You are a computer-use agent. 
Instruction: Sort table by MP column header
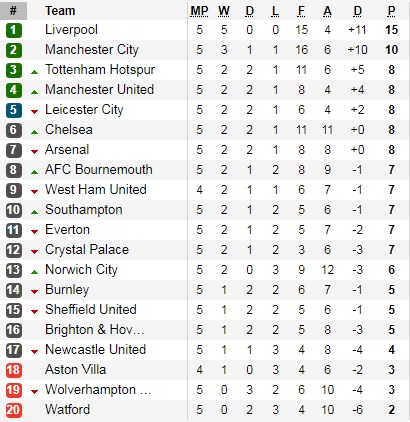(199, 11)
